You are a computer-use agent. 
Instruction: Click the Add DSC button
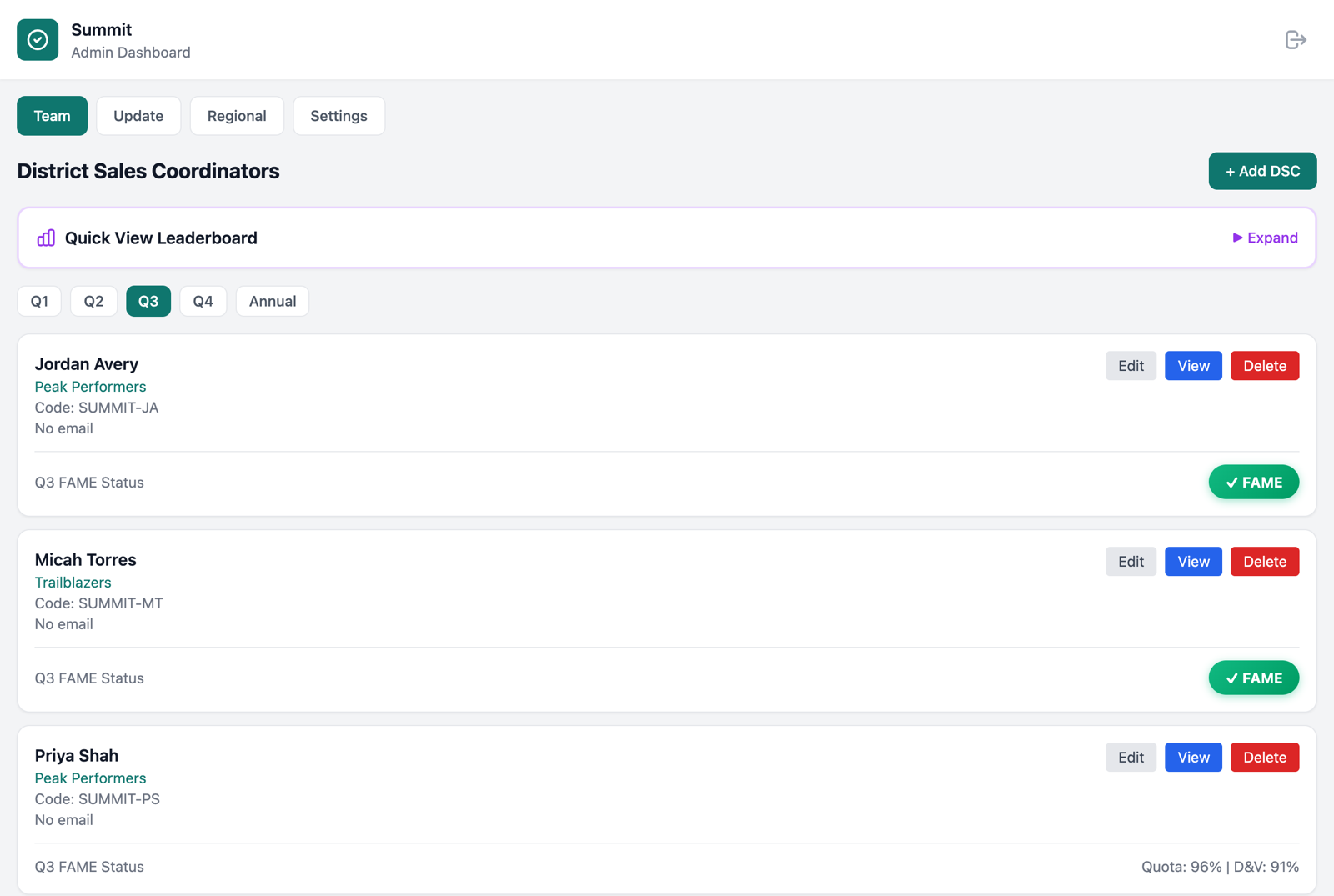click(x=1262, y=171)
